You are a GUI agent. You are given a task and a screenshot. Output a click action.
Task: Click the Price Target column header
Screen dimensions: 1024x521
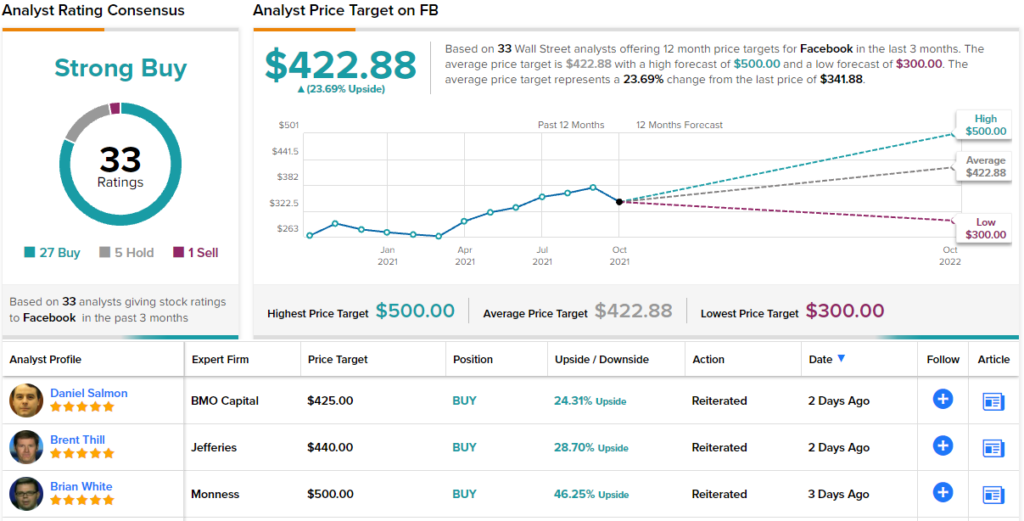[x=337, y=359]
